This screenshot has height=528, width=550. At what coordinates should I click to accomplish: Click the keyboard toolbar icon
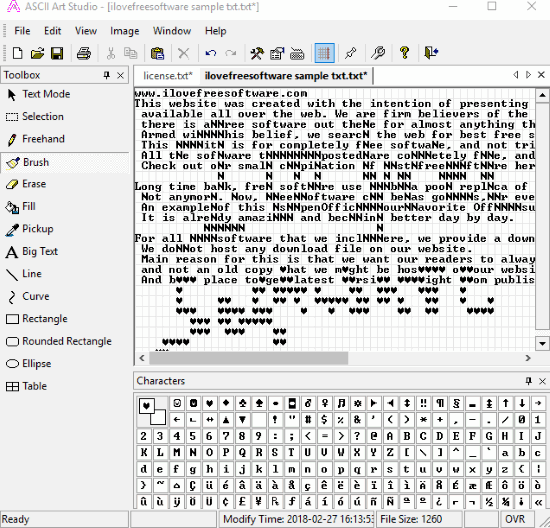[x=297, y=53]
